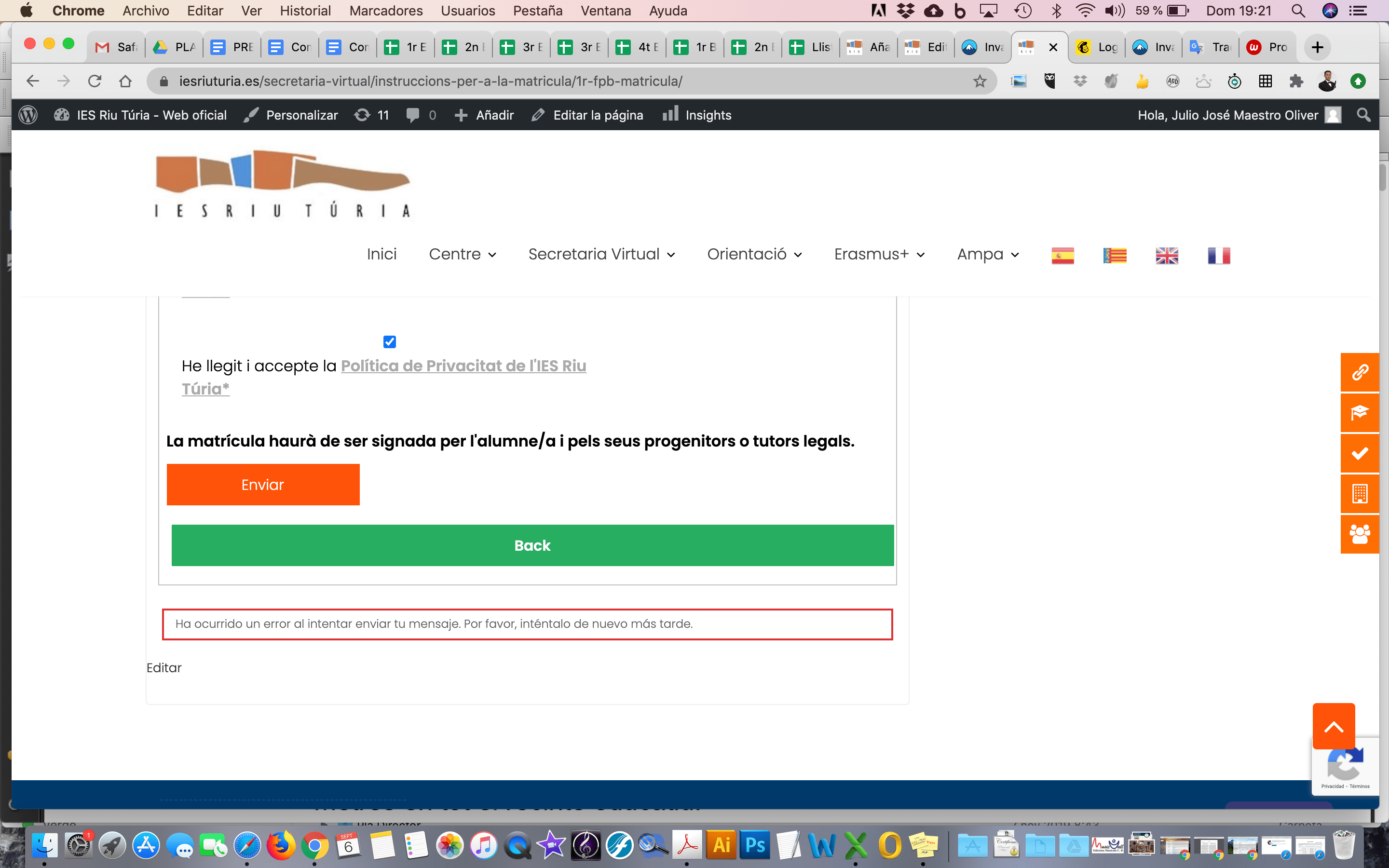Viewport: 1389px width, 868px height.
Task: Reload the page in Chrome
Action: pos(95,81)
